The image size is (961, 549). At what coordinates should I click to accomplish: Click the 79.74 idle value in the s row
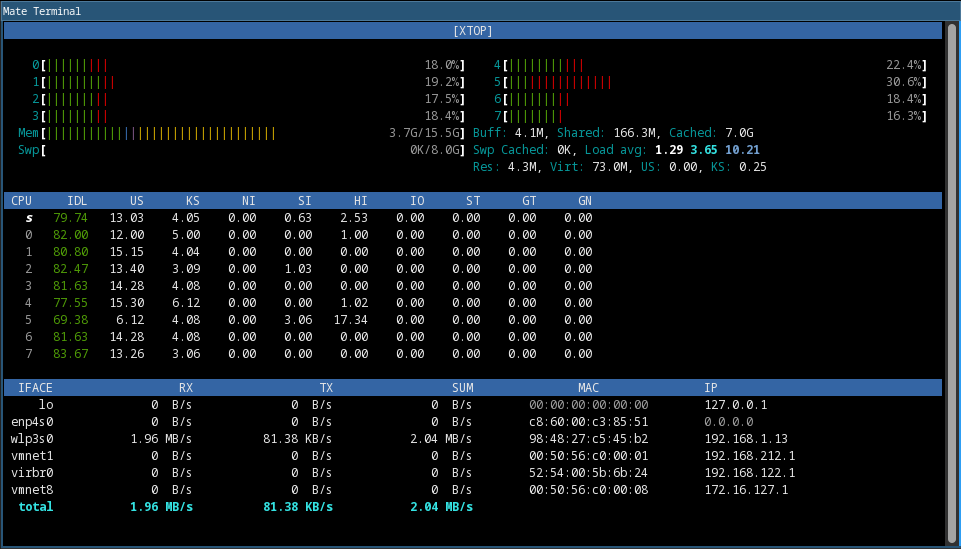click(x=70, y=218)
